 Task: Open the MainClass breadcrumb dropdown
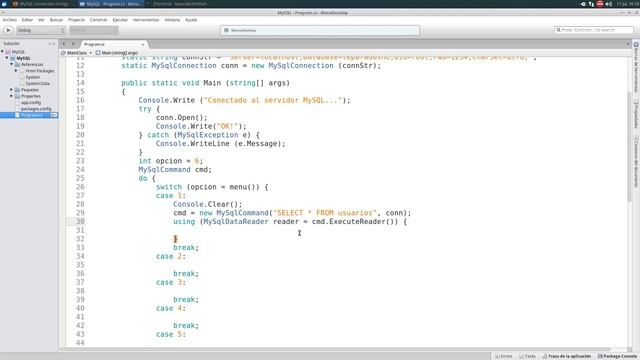(76, 53)
